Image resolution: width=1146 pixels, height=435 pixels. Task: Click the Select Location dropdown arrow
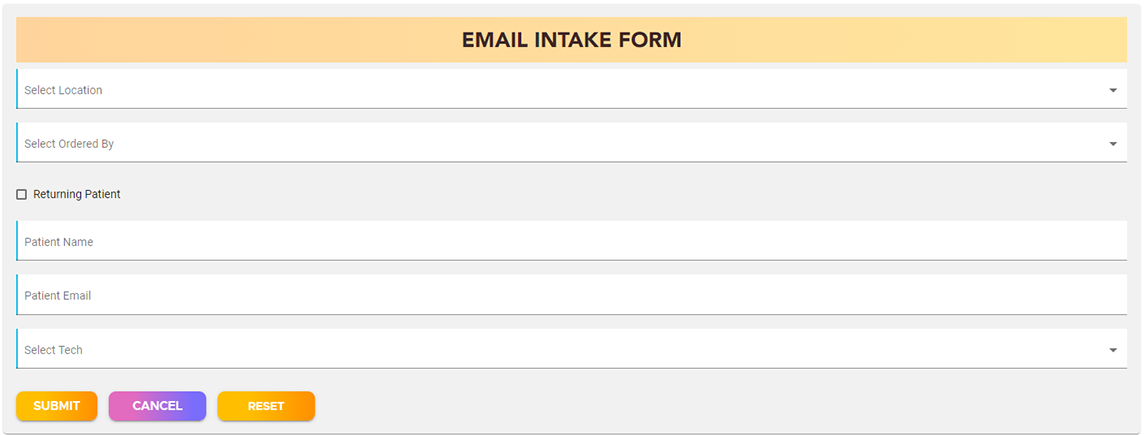[1113, 90]
